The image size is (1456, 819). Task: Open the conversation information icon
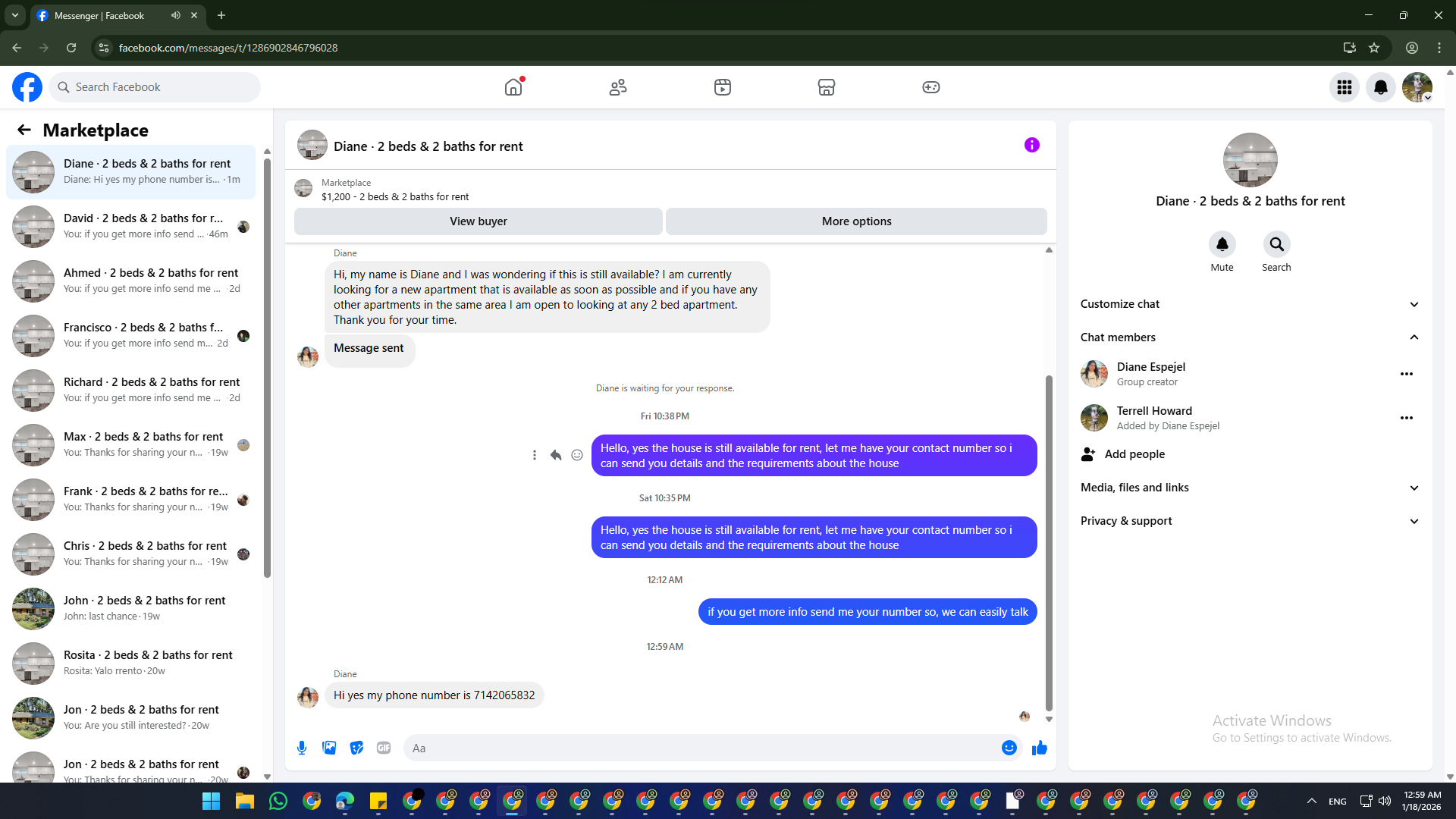click(x=1031, y=145)
